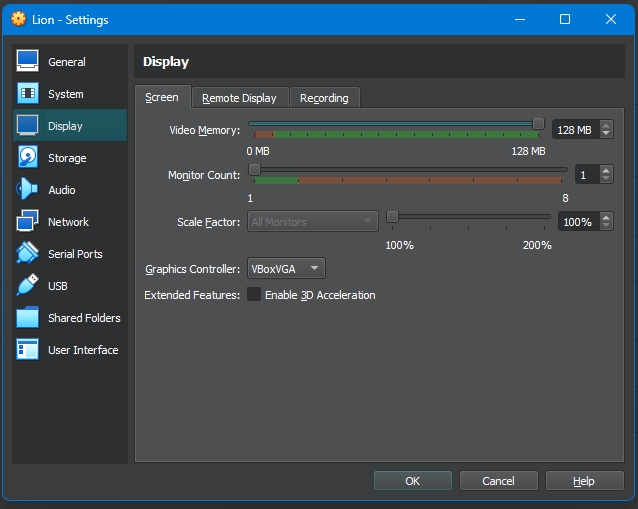Select the Serial Ports icon
Image resolution: width=638 pixels, height=509 pixels.
[x=28, y=254]
